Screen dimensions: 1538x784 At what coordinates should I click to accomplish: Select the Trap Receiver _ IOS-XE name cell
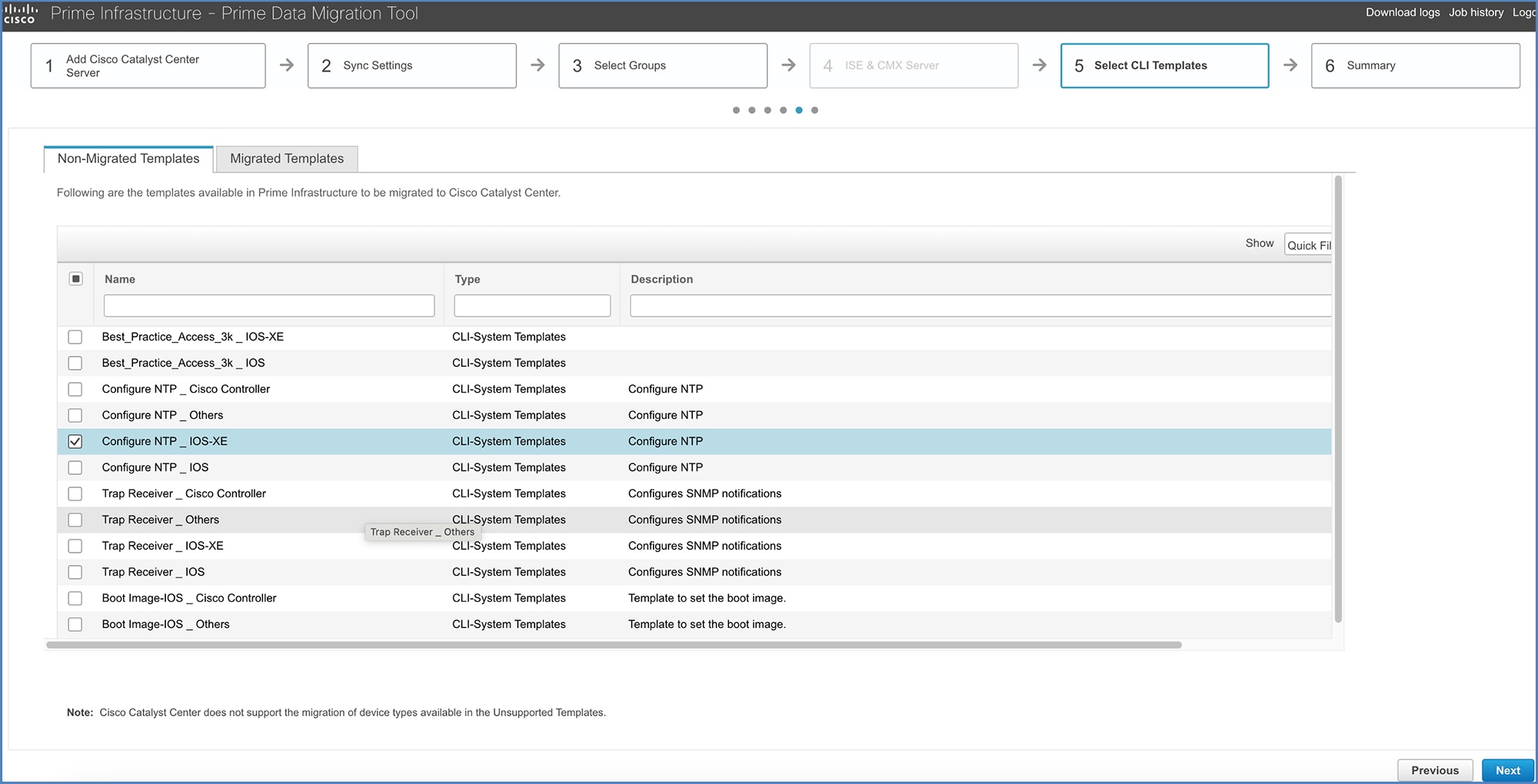tap(163, 546)
